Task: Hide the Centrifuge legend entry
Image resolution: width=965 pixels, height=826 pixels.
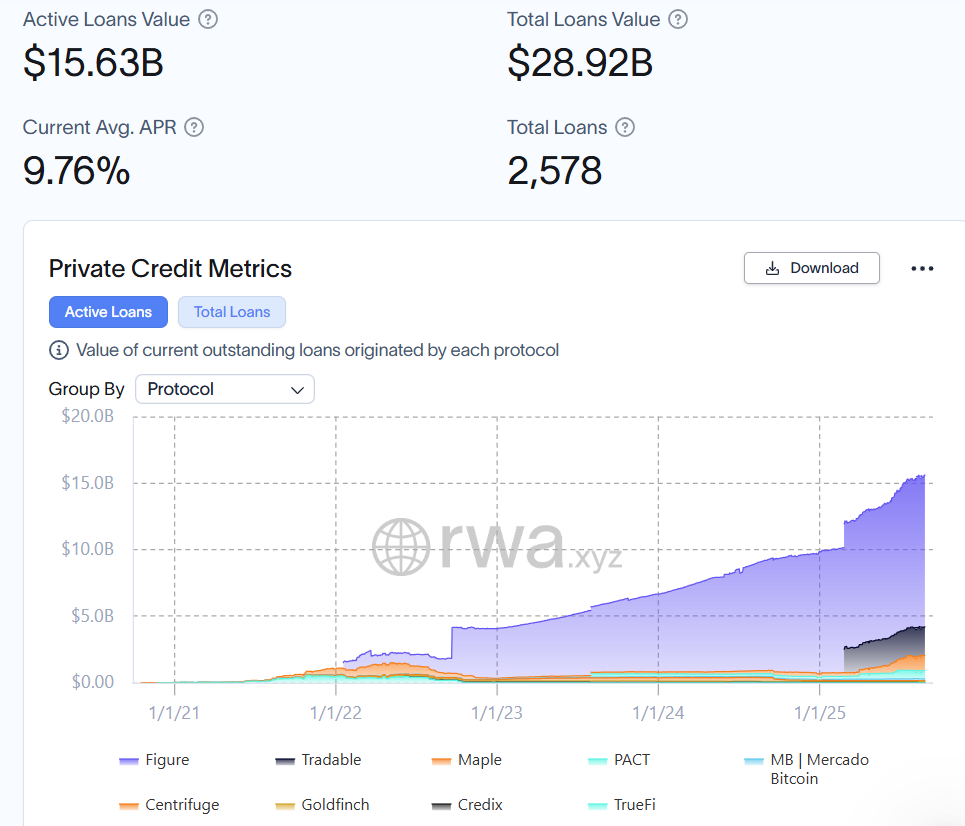Action: pos(180,804)
